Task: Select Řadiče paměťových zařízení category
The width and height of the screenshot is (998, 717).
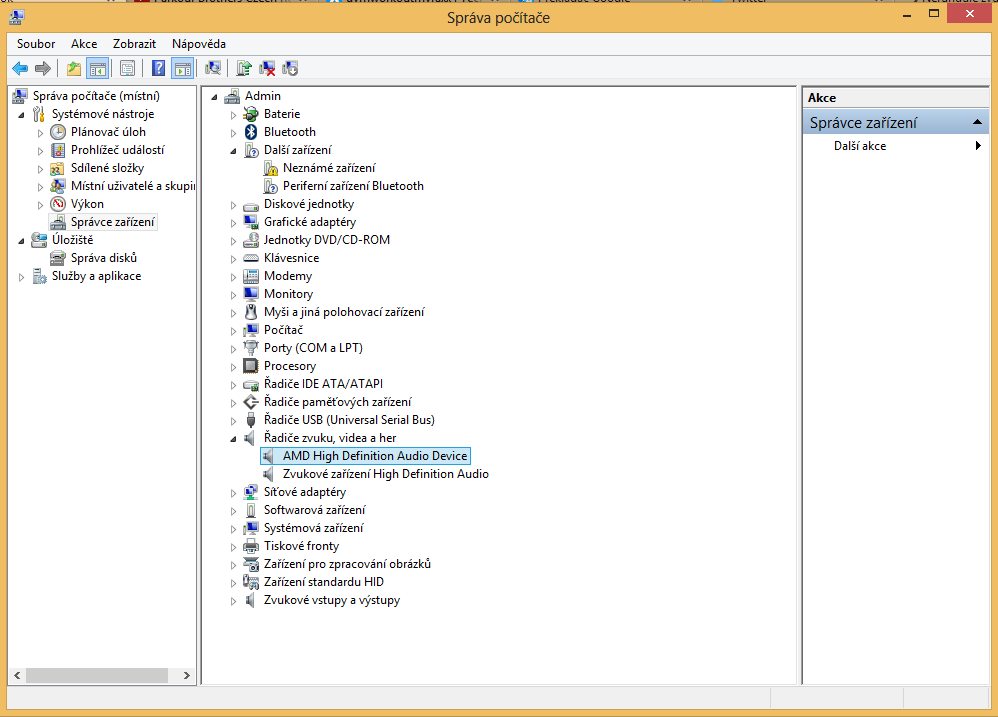Action: click(x=338, y=402)
